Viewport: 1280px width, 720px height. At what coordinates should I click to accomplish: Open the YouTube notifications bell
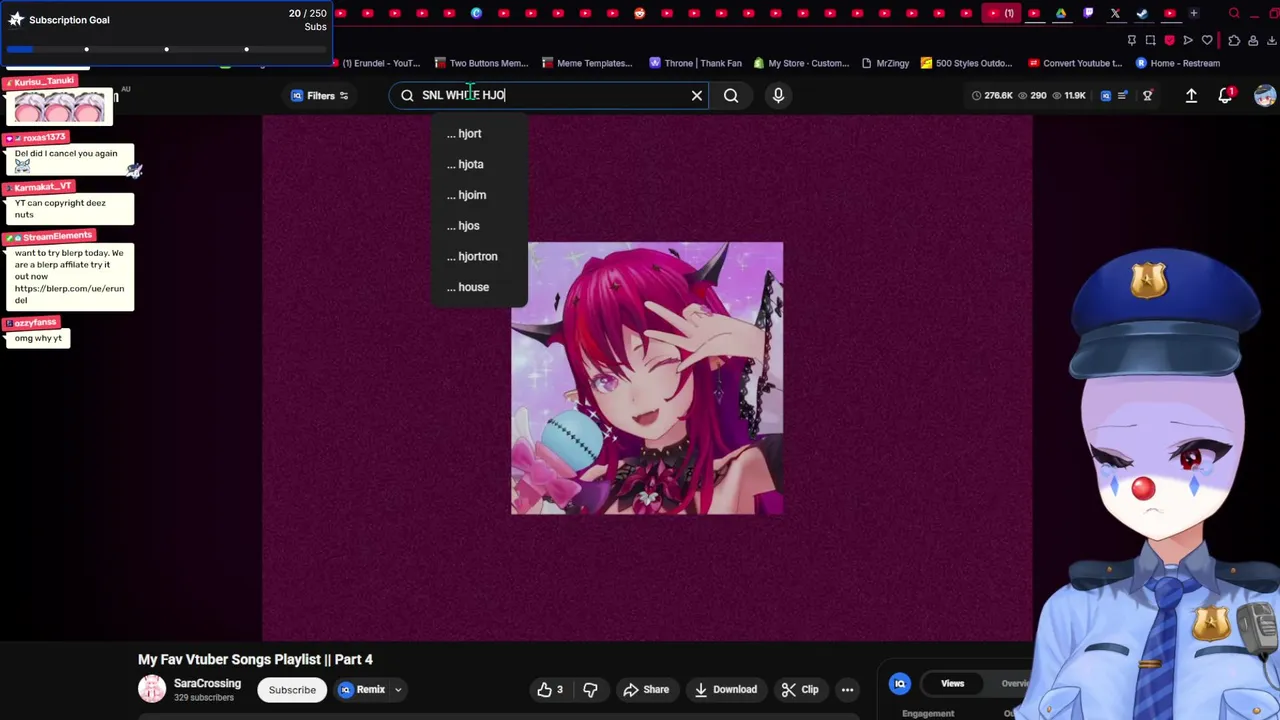coord(1226,95)
